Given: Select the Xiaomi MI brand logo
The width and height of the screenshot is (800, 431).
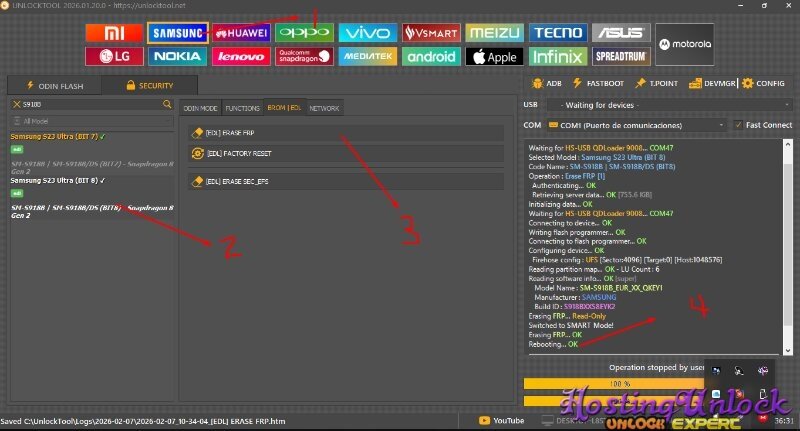Looking at the screenshot, I should (114, 33).
